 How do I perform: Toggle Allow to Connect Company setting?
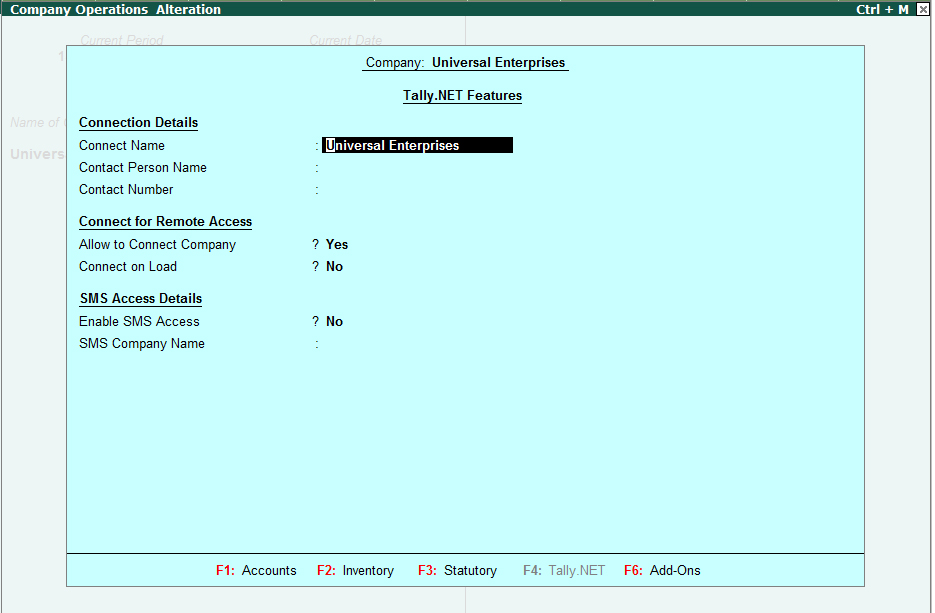click(x=336, y=244)
